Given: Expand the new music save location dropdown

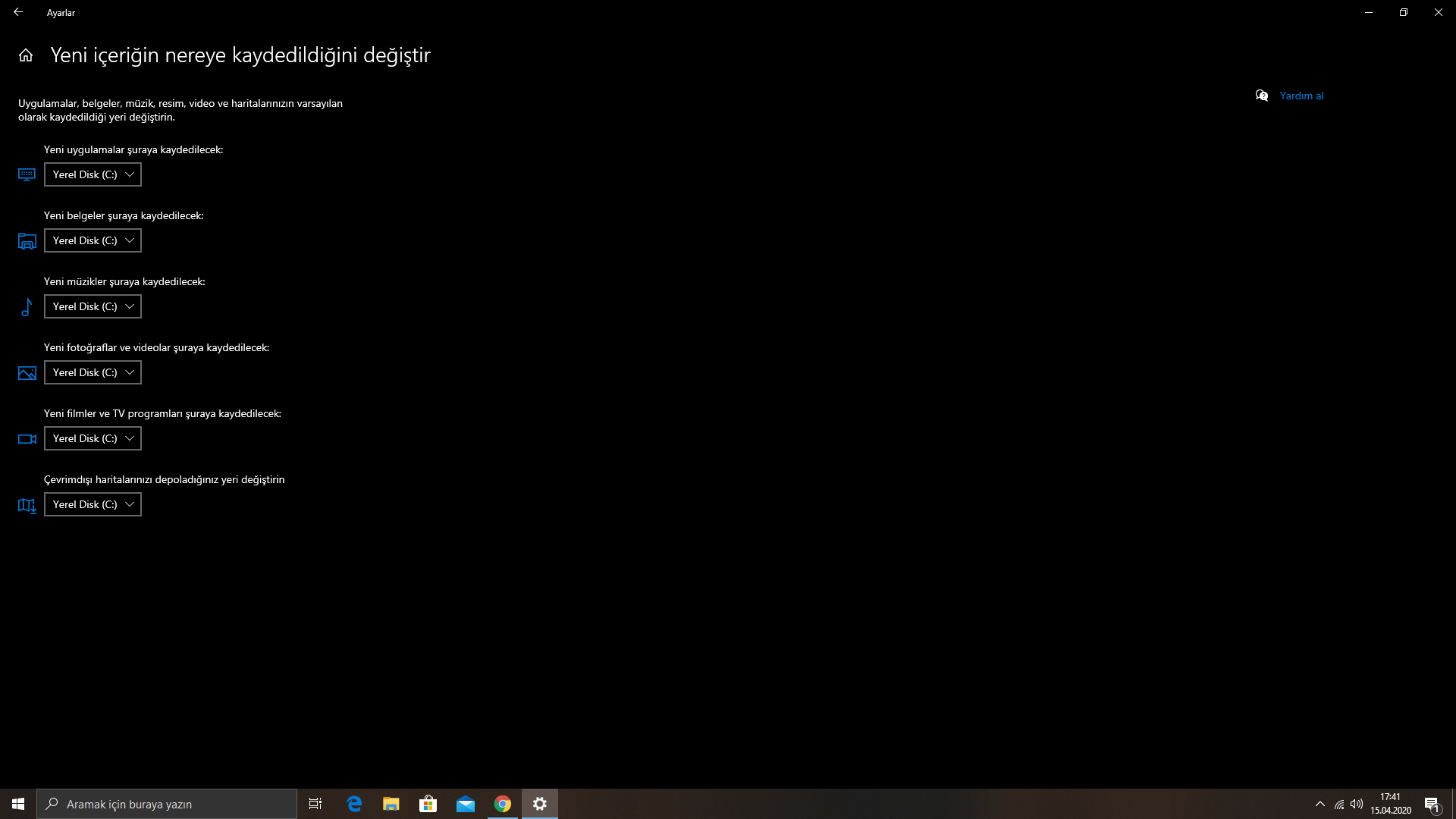Looking at the screenshot, I should 93,306.
